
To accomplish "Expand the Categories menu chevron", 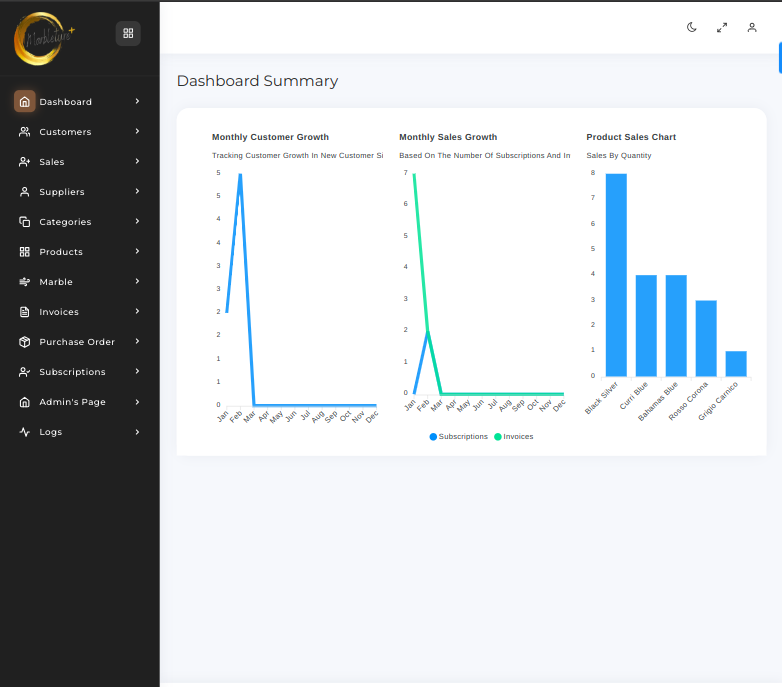I will (x=137, y=221).
